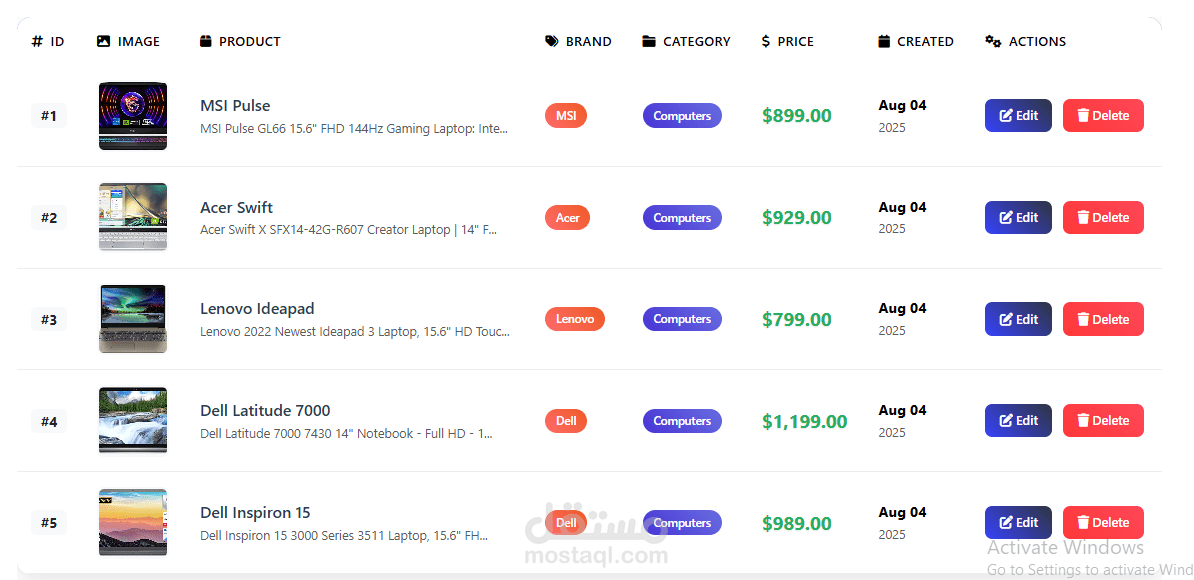
Task: Click the dollar sign icon beside PRICE
Action: point(765,41)
